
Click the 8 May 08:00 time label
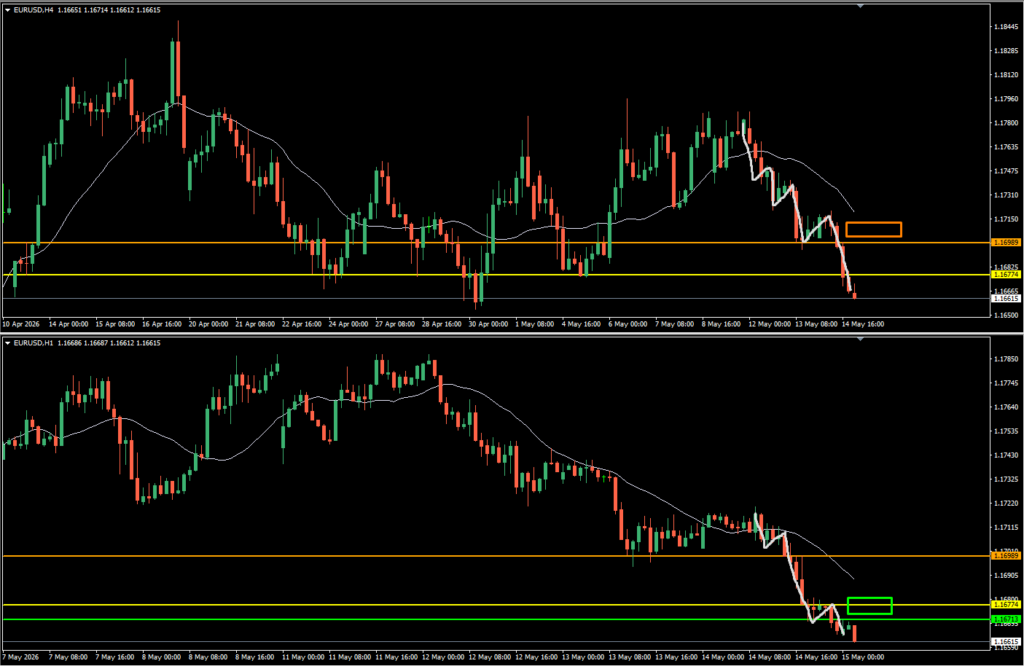coord(208,657)
